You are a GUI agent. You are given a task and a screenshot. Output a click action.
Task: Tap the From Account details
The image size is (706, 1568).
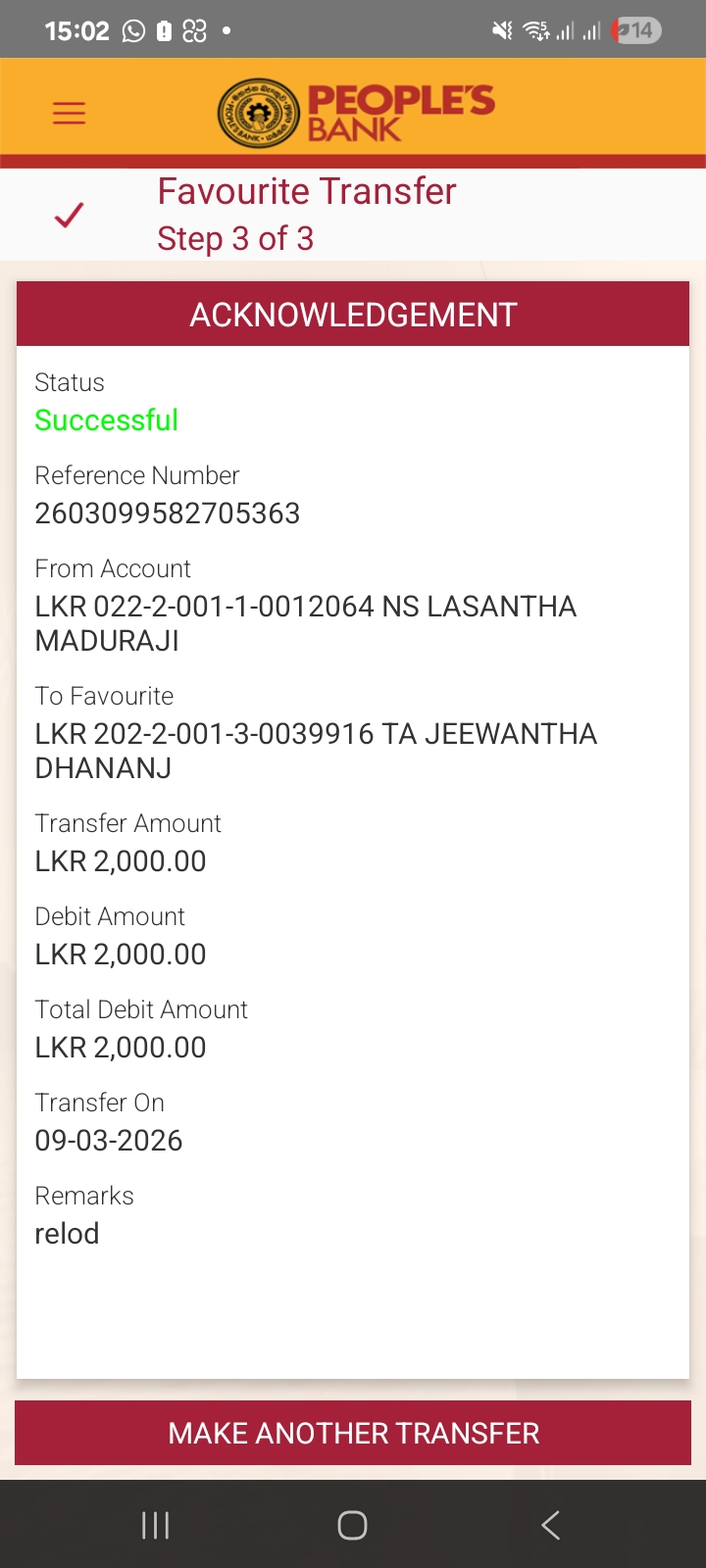pyautogui.click(x=305, y=623)
